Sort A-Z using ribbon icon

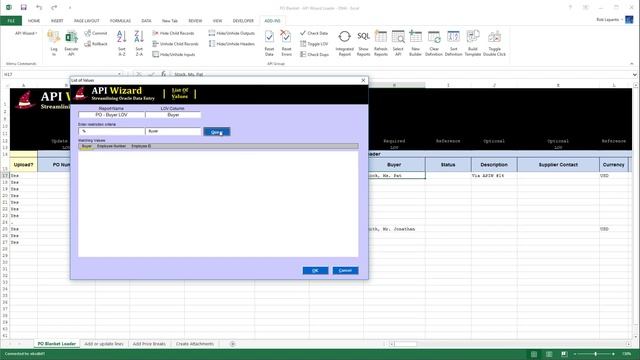(x=121, y=43)
